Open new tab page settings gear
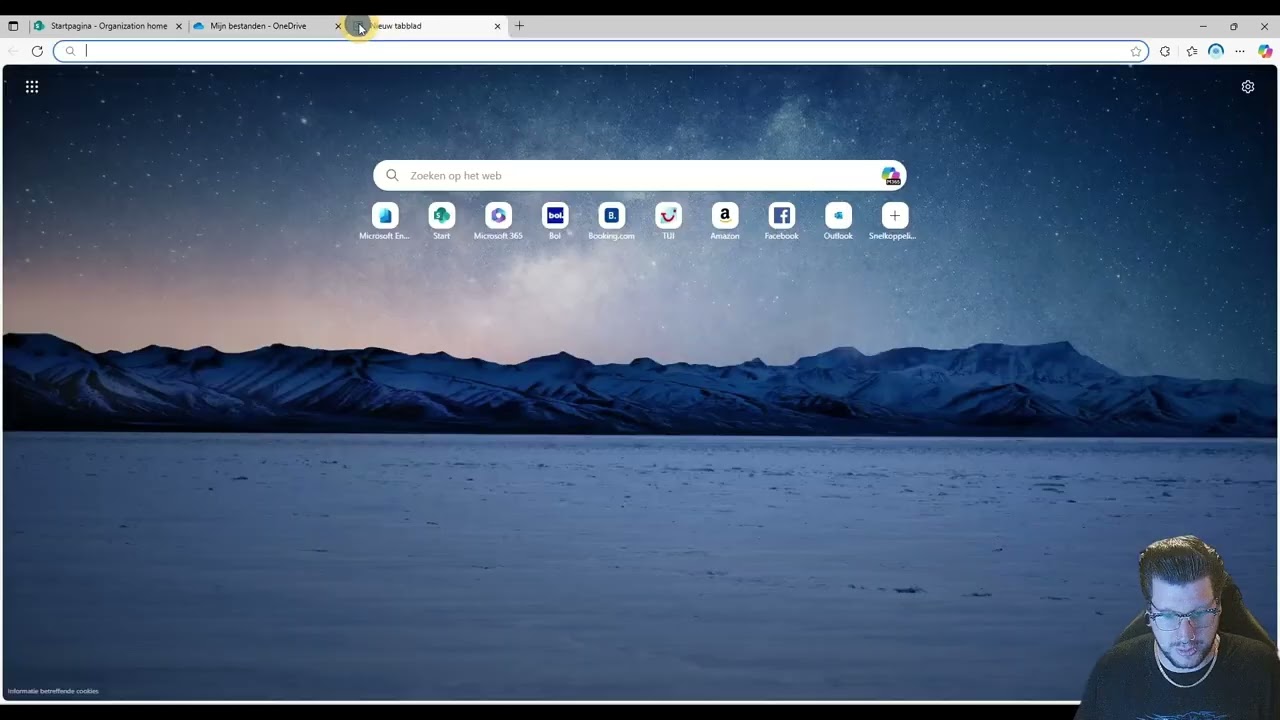This screenshot has width=1280, height=720. tap(1248, 87)
